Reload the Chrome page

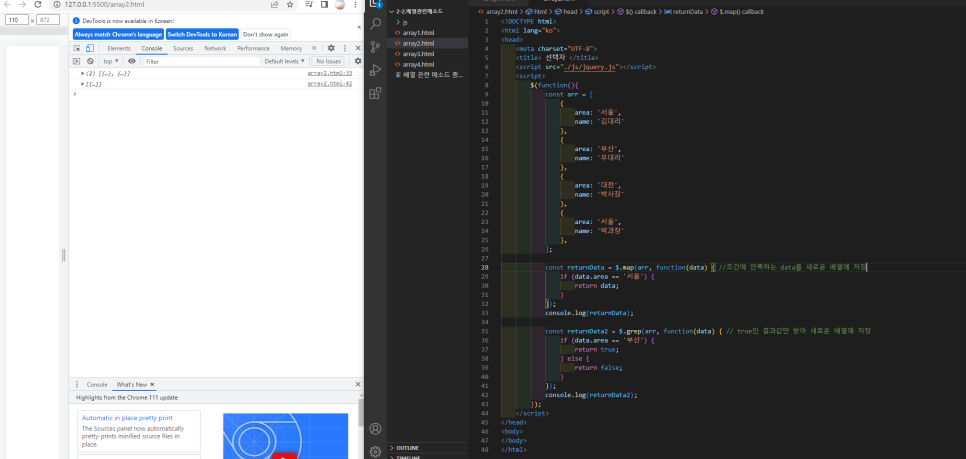tap(38, 4)
